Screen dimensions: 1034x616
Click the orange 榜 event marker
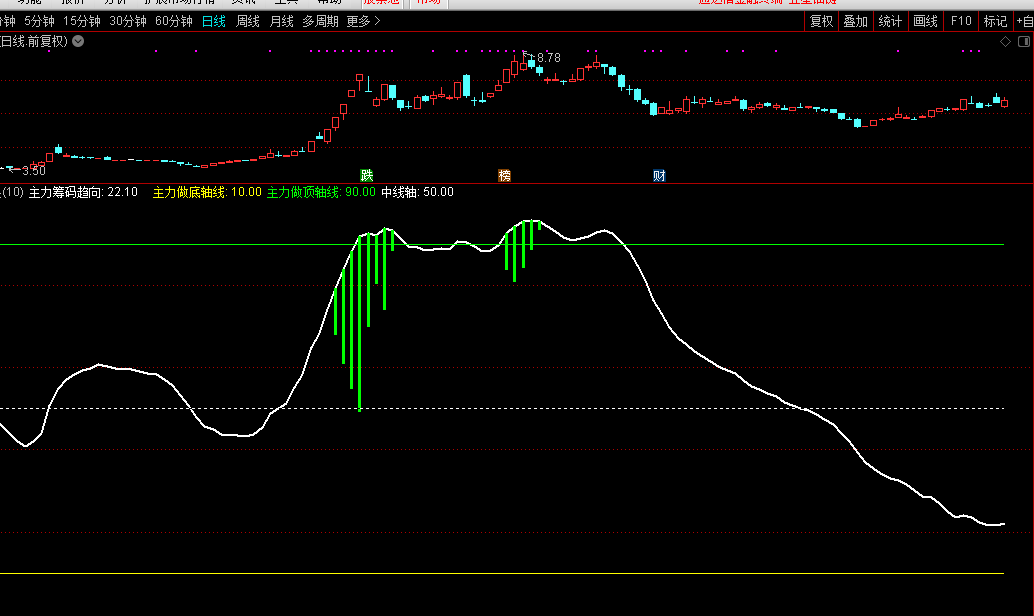click(504, 175)
